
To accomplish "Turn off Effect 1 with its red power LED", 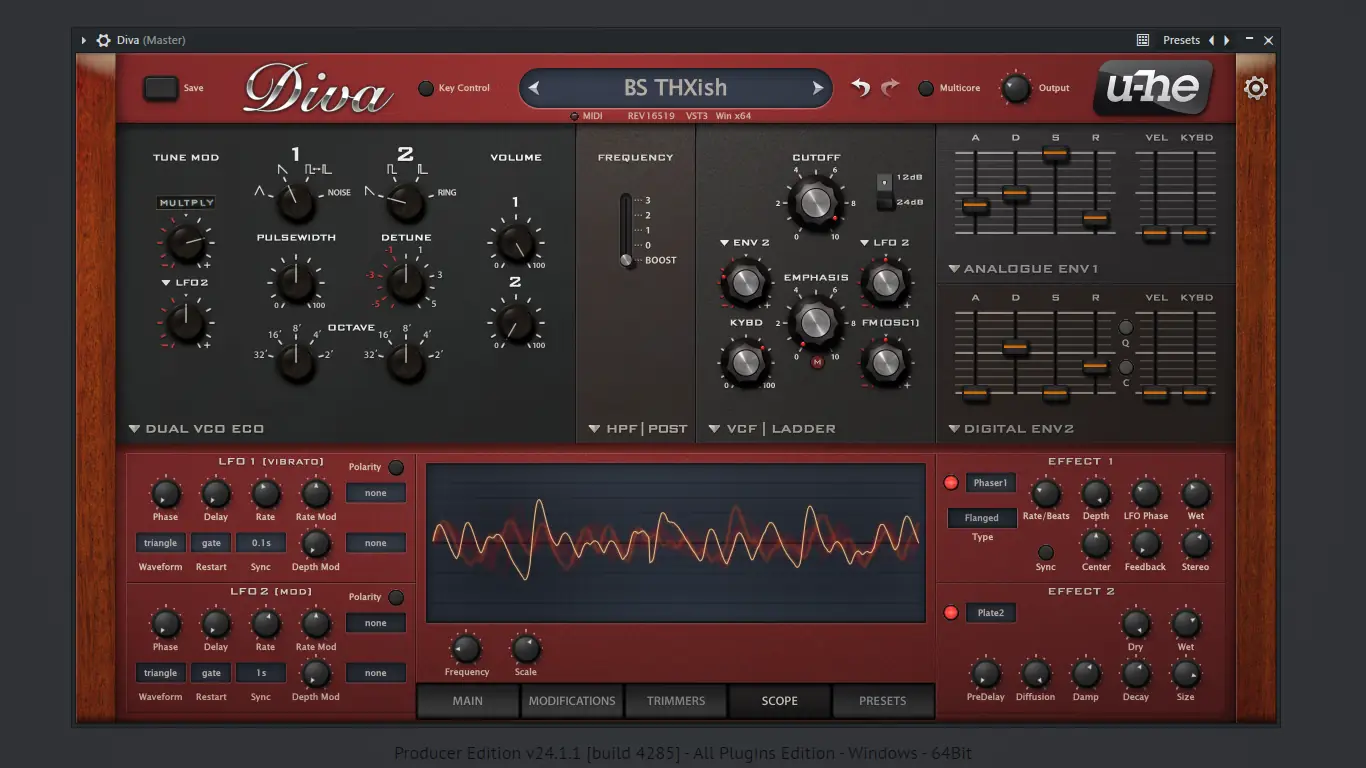I will (x=951, y=483).
